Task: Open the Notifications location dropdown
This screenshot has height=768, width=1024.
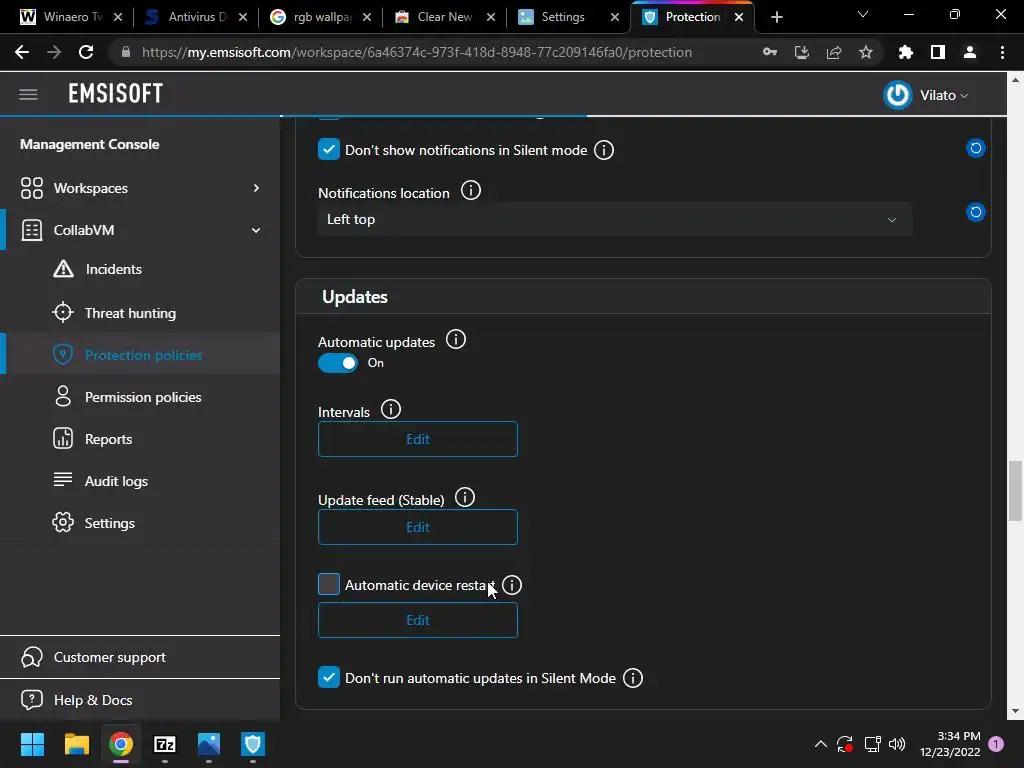Action: [615, 219]
